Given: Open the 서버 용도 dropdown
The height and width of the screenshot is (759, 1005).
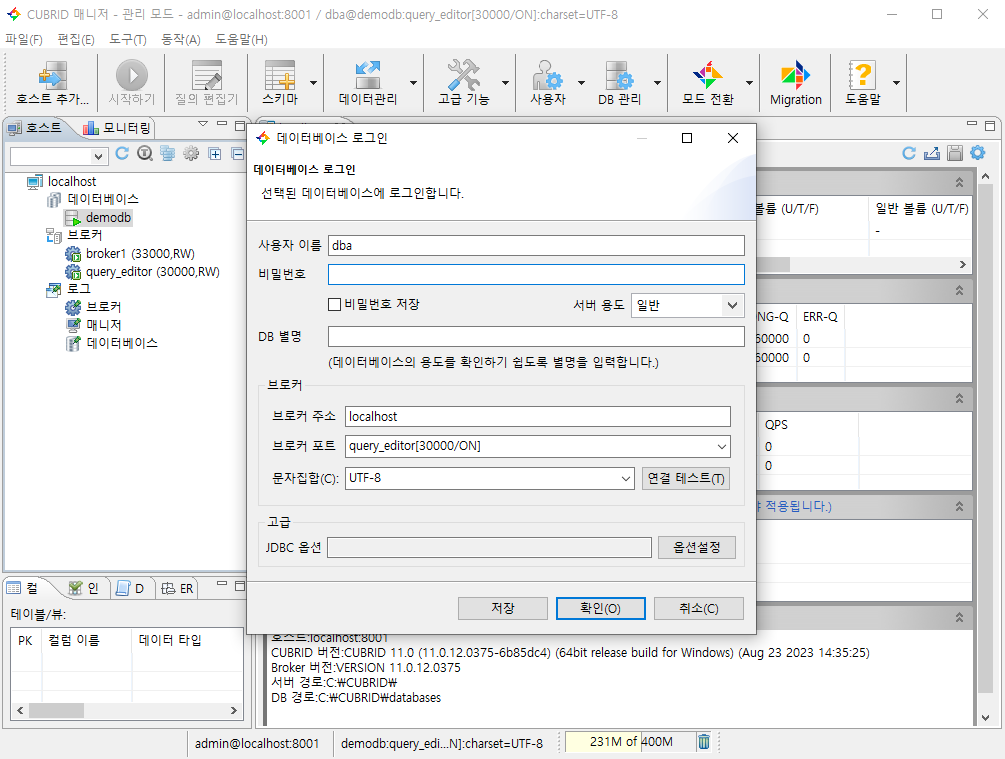Looking at the screenshot, I should [x=687, y=305].
